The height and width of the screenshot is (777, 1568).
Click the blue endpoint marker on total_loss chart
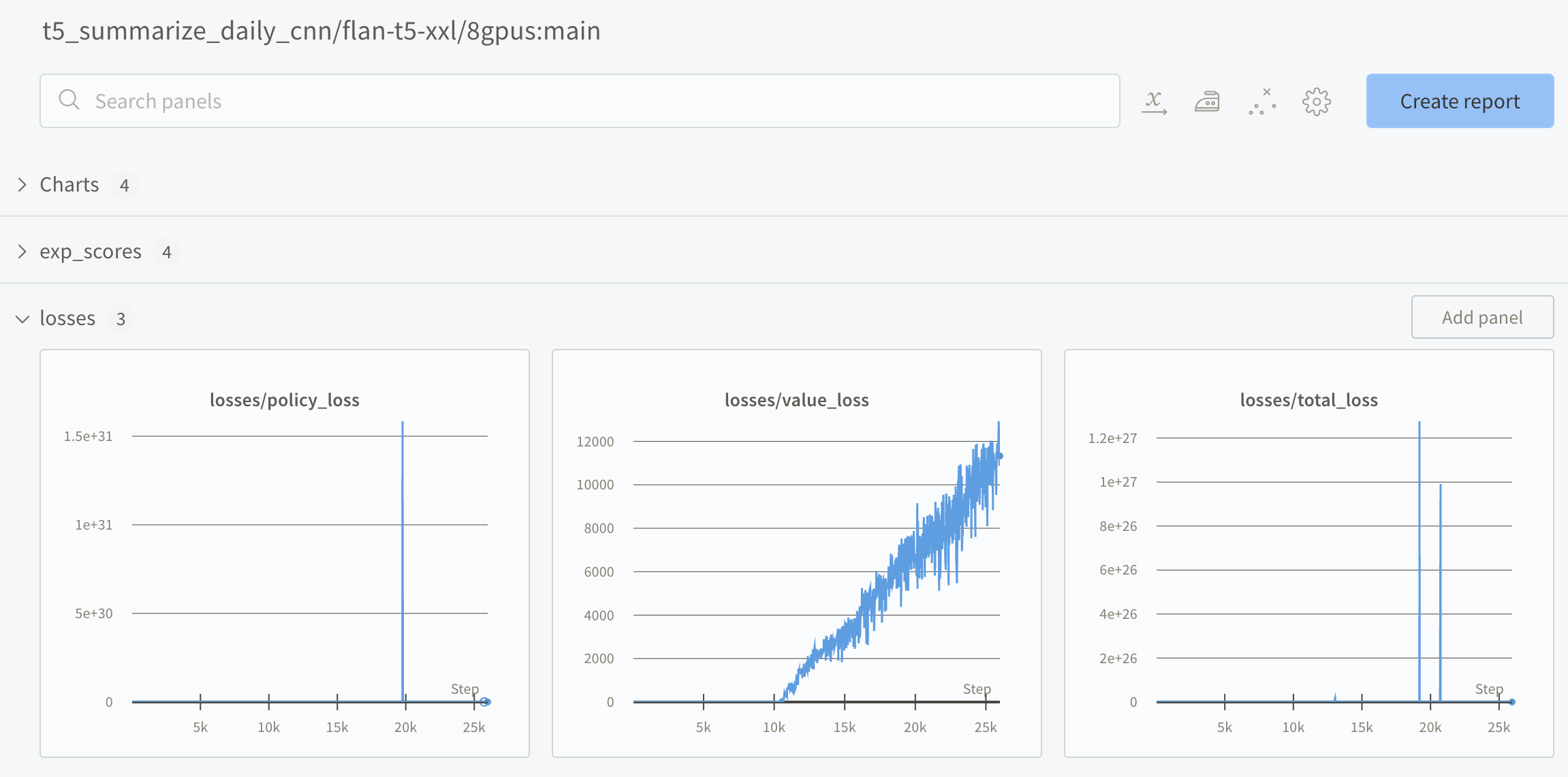pos(1512,701)
